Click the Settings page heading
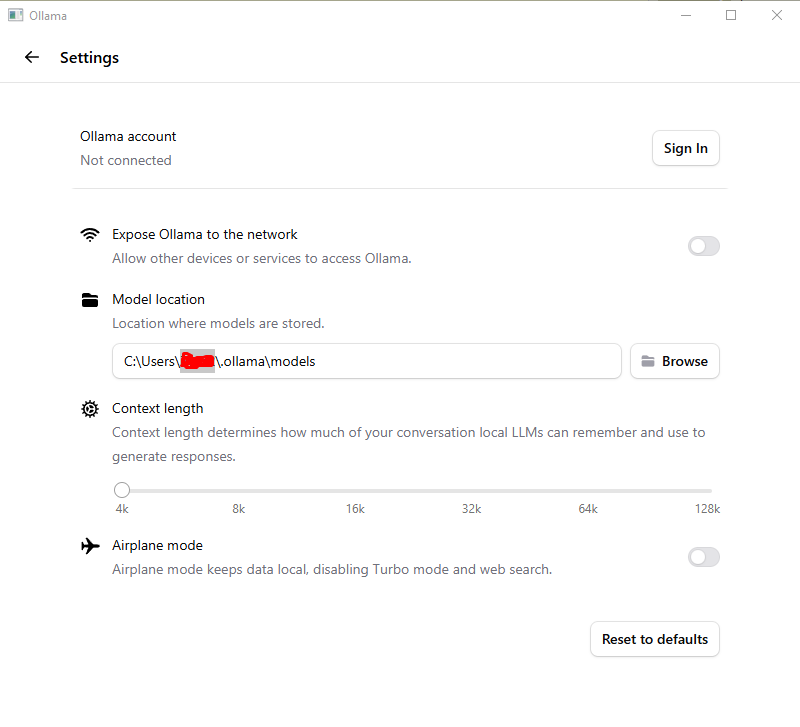The height and width of the screenshot is (727, 800). coord(89,58)
